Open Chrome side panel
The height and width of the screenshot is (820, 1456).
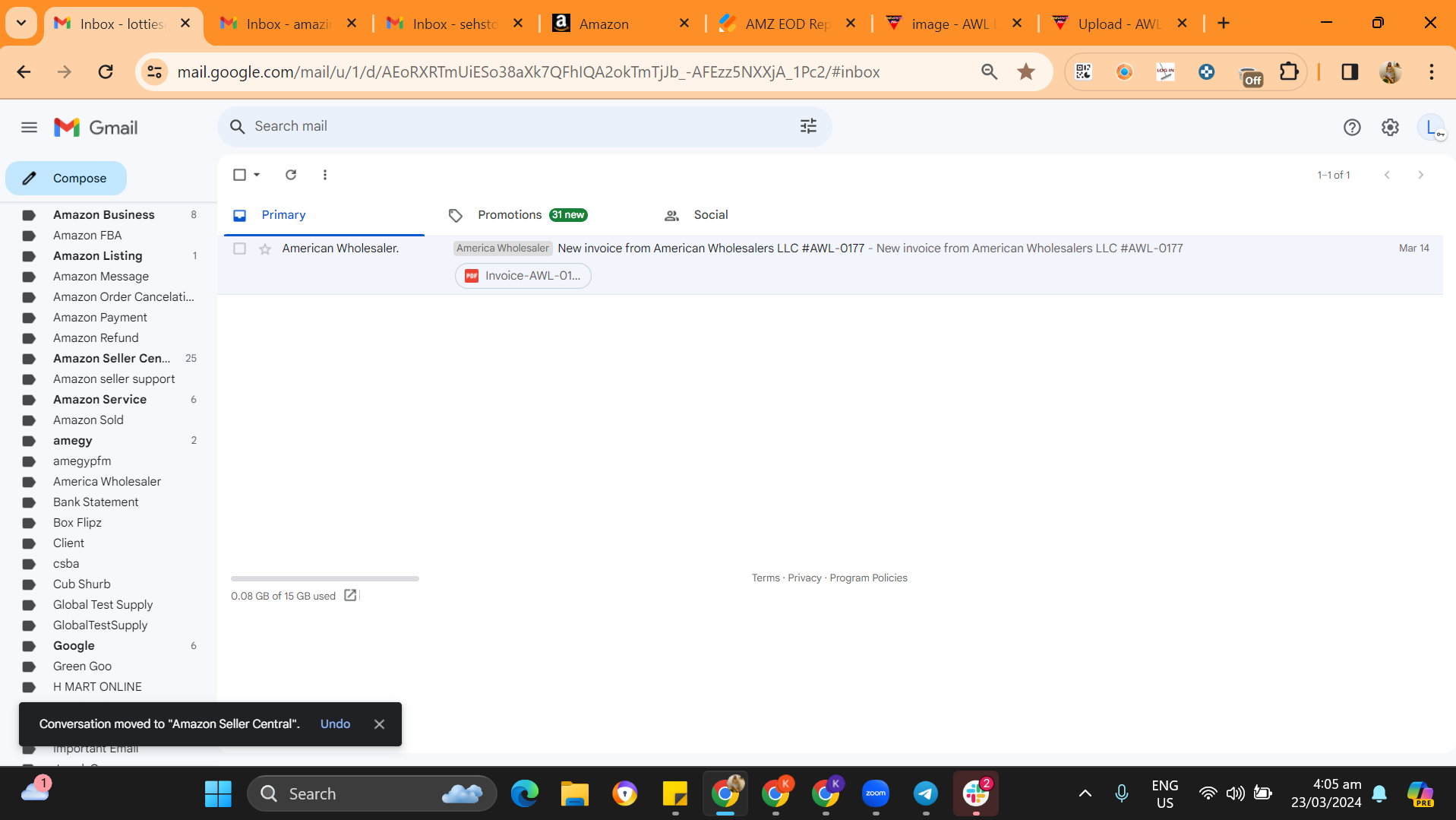pos(1350,72)
